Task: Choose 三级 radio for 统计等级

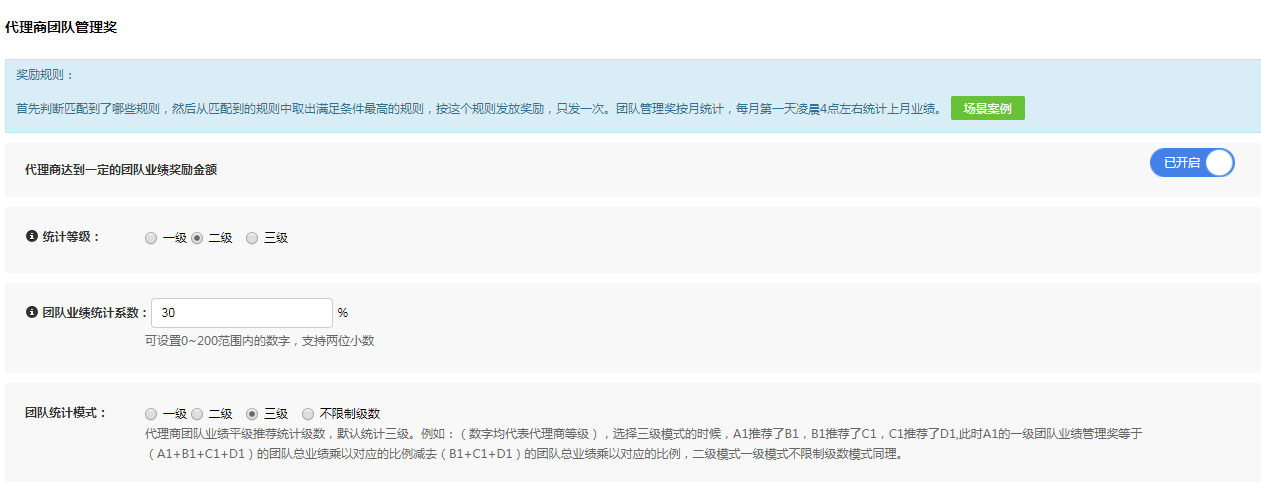Action: point(252,238)
